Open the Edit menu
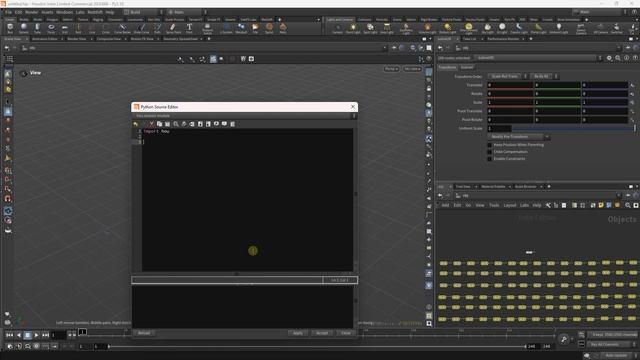 coord(18,12)
